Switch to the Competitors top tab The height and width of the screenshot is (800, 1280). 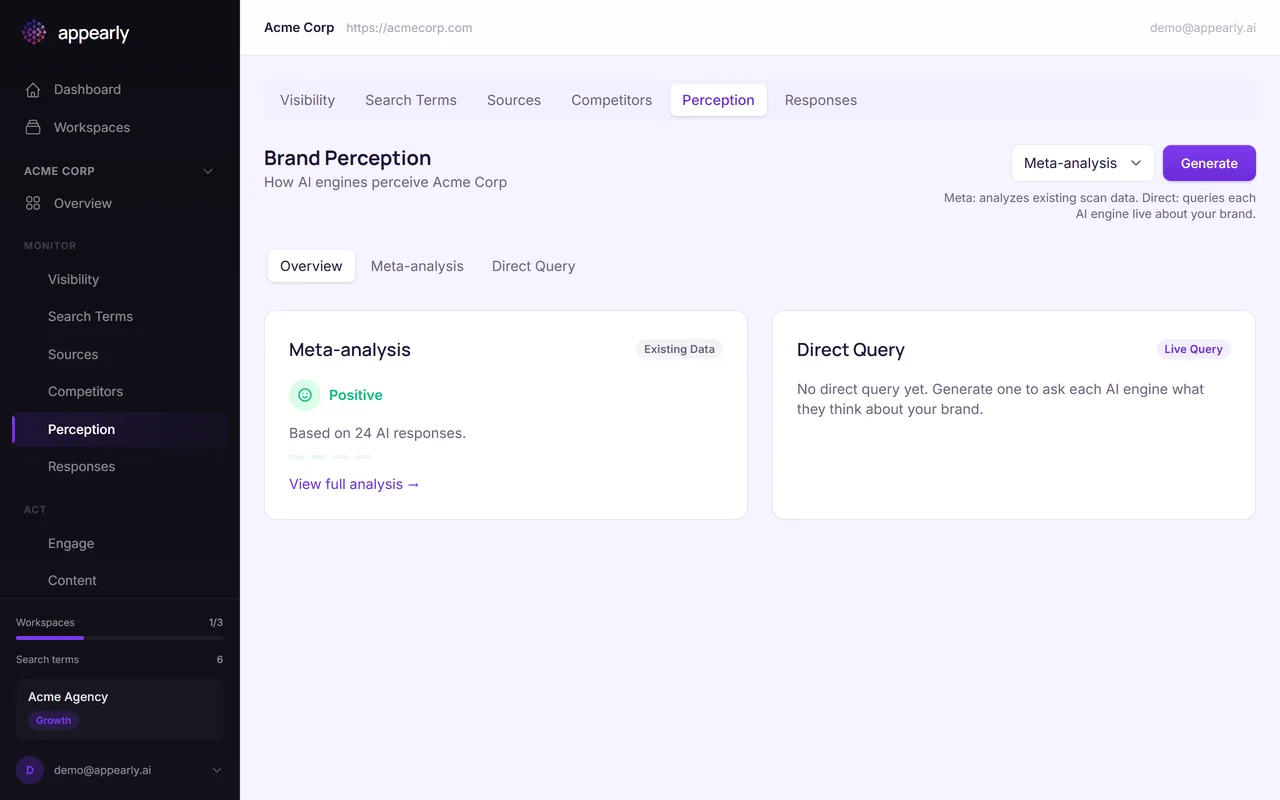point(611,100)
